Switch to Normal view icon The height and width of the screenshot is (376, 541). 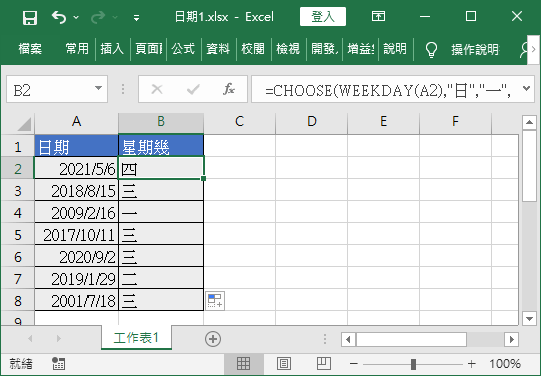[244, 364]
